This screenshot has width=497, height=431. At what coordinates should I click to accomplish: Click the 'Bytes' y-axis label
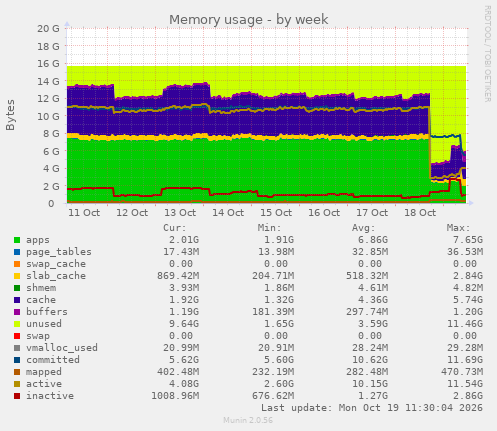(x=10, y=115)
